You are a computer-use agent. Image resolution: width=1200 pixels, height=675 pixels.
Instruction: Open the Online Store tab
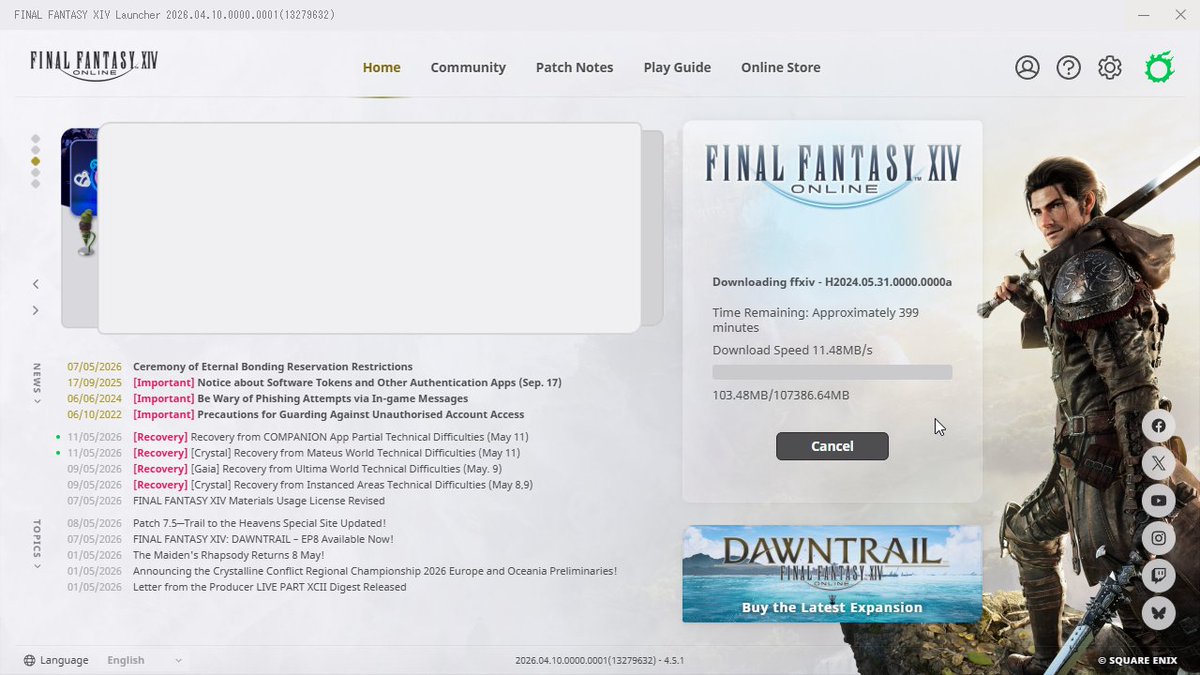pyautogui.click(x=780, y=67)
